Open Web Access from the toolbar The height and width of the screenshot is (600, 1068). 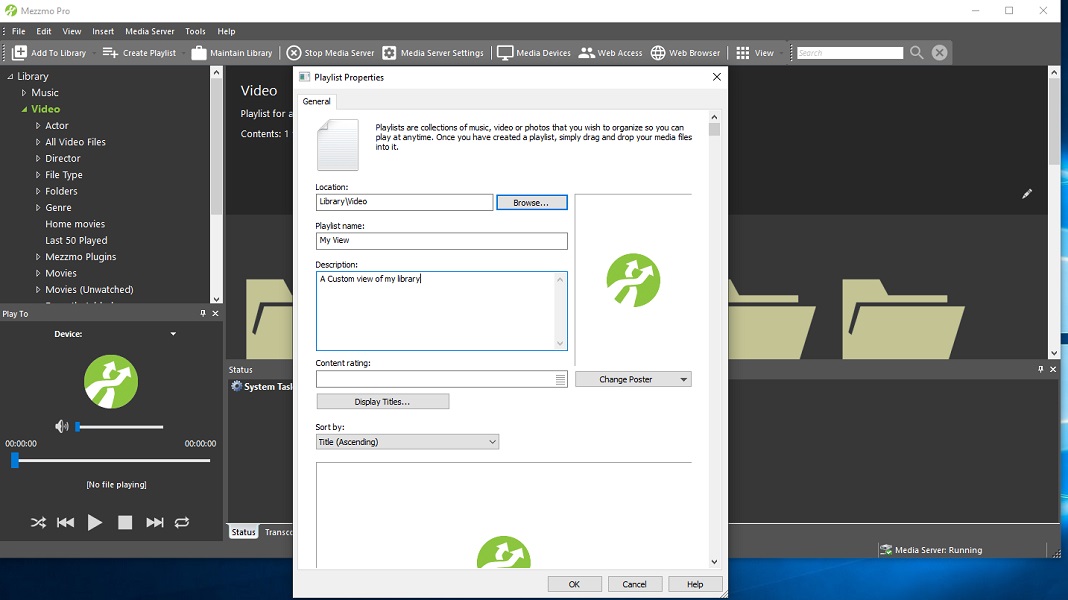coord(610,52)
